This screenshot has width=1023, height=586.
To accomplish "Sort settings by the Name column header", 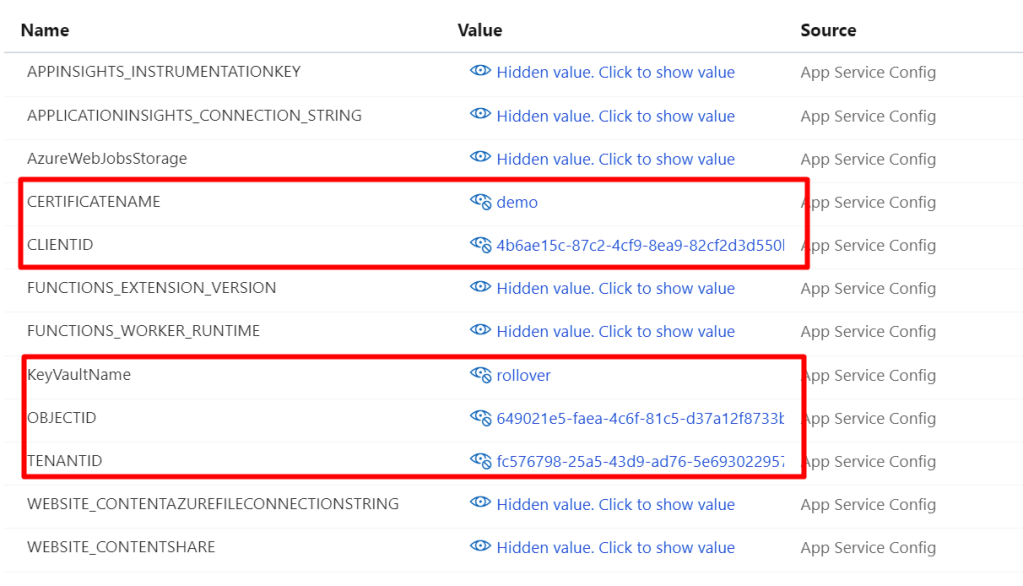I will pos(45,30).
